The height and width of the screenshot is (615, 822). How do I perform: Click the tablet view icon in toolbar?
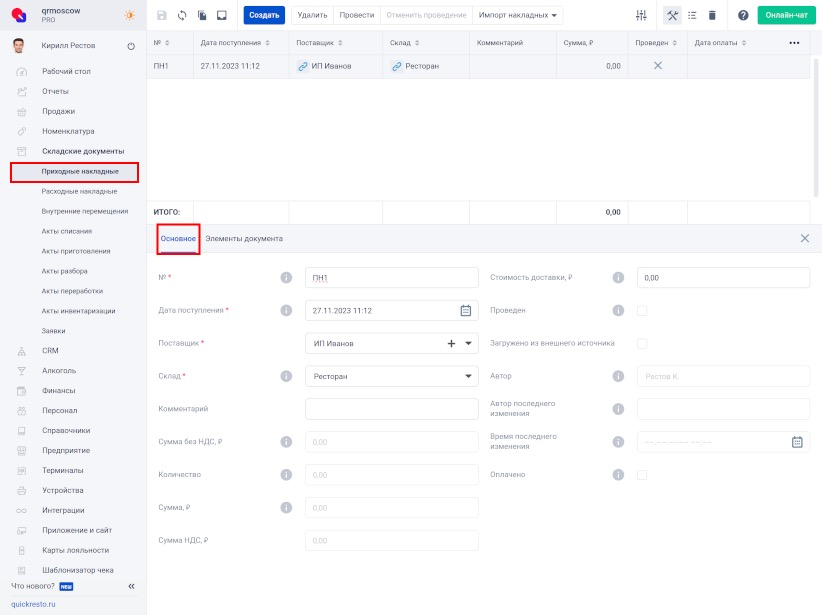[222, 15]
